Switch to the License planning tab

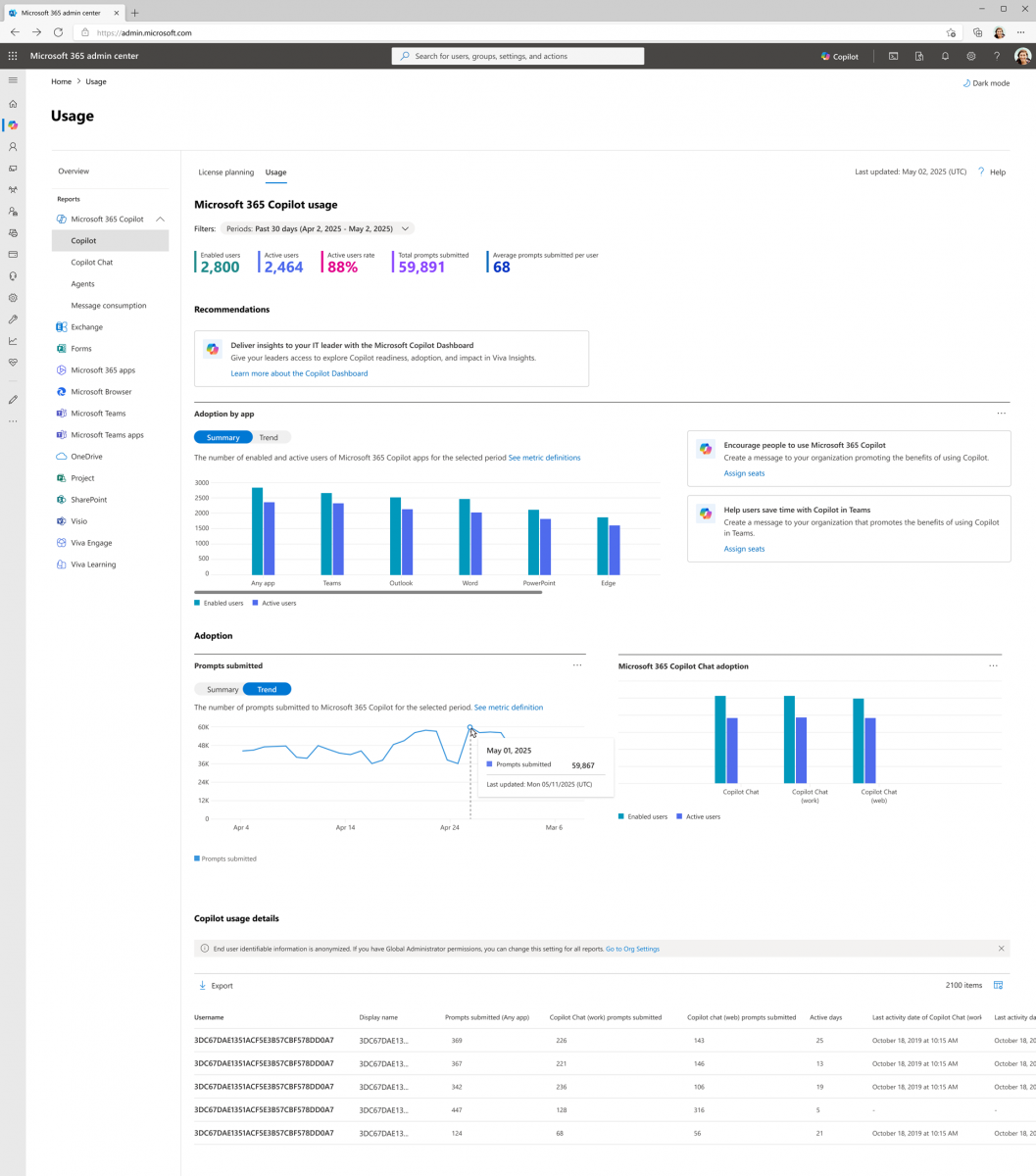point(225,172)
